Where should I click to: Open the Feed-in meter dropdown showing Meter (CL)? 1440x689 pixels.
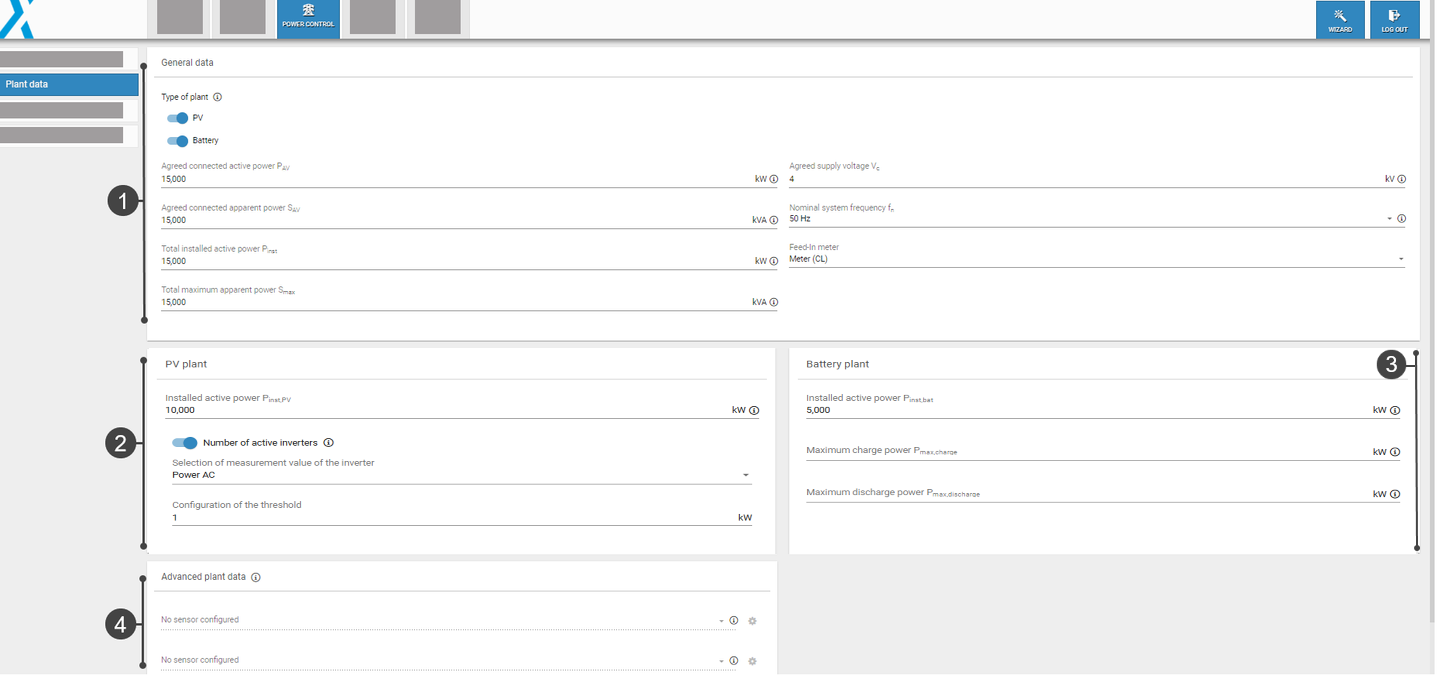pos(1400,258)
